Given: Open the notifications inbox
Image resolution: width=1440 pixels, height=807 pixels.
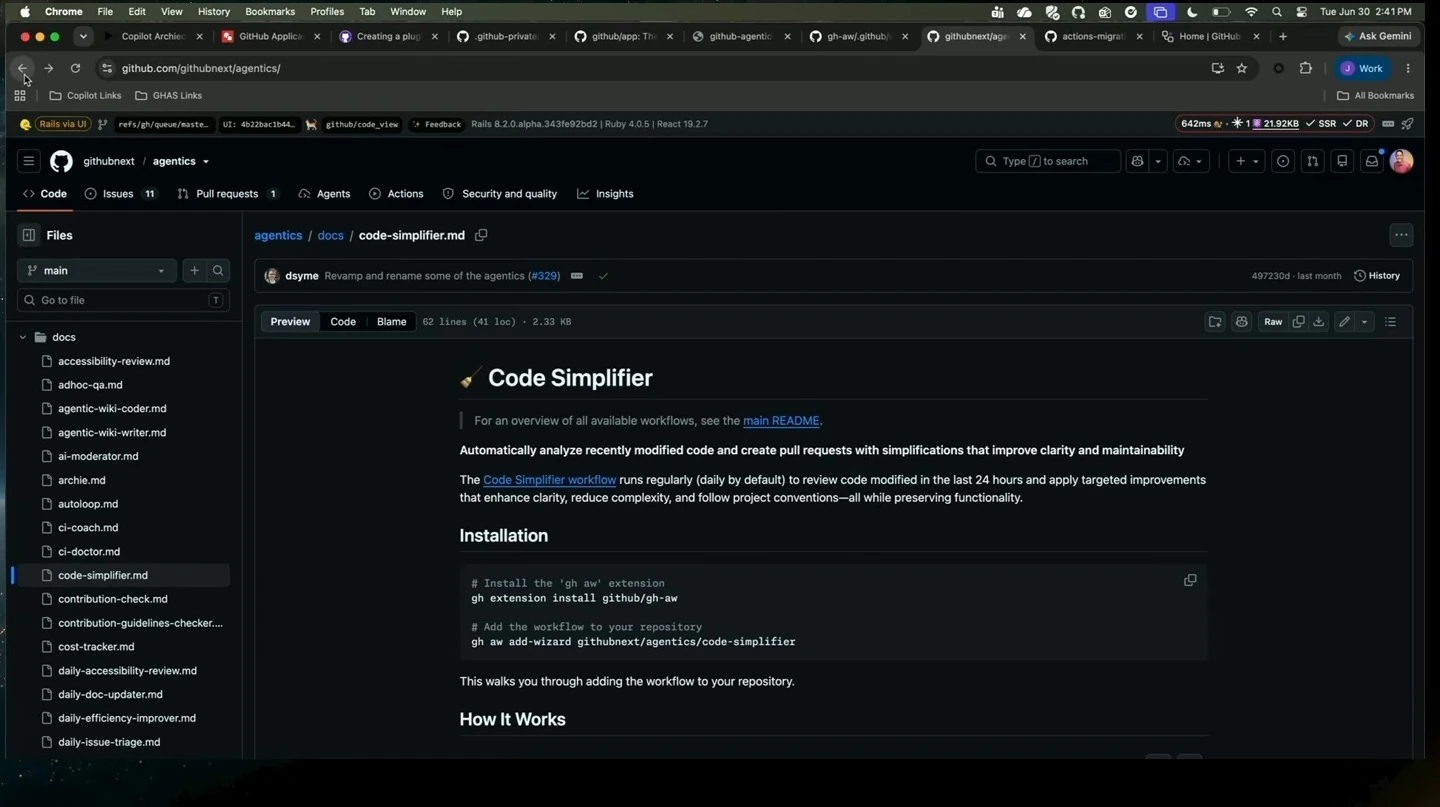Looking at the screenshot, I should [x=1372, y=161].
